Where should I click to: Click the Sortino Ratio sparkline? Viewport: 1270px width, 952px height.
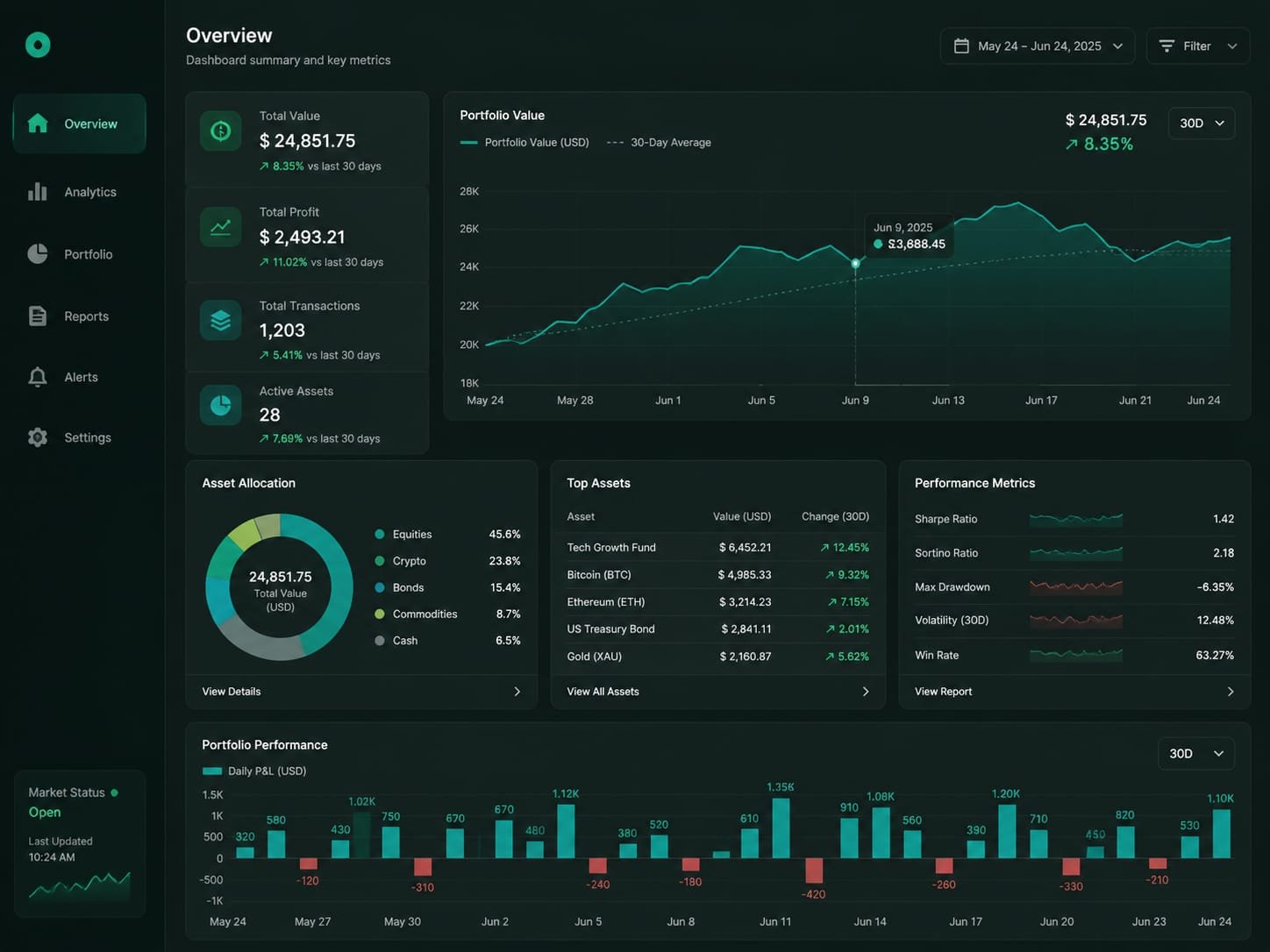point(1076,553)
